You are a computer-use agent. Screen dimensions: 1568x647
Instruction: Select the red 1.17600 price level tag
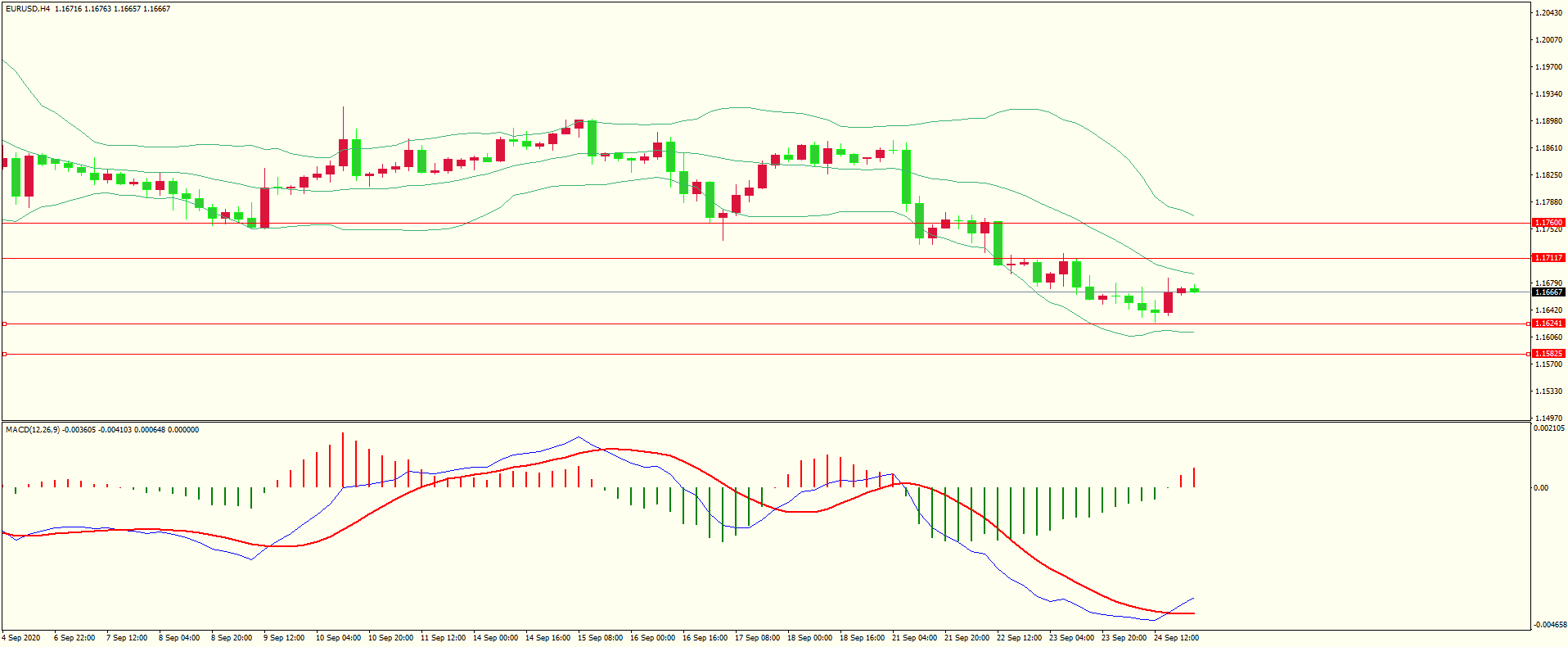1548,223
